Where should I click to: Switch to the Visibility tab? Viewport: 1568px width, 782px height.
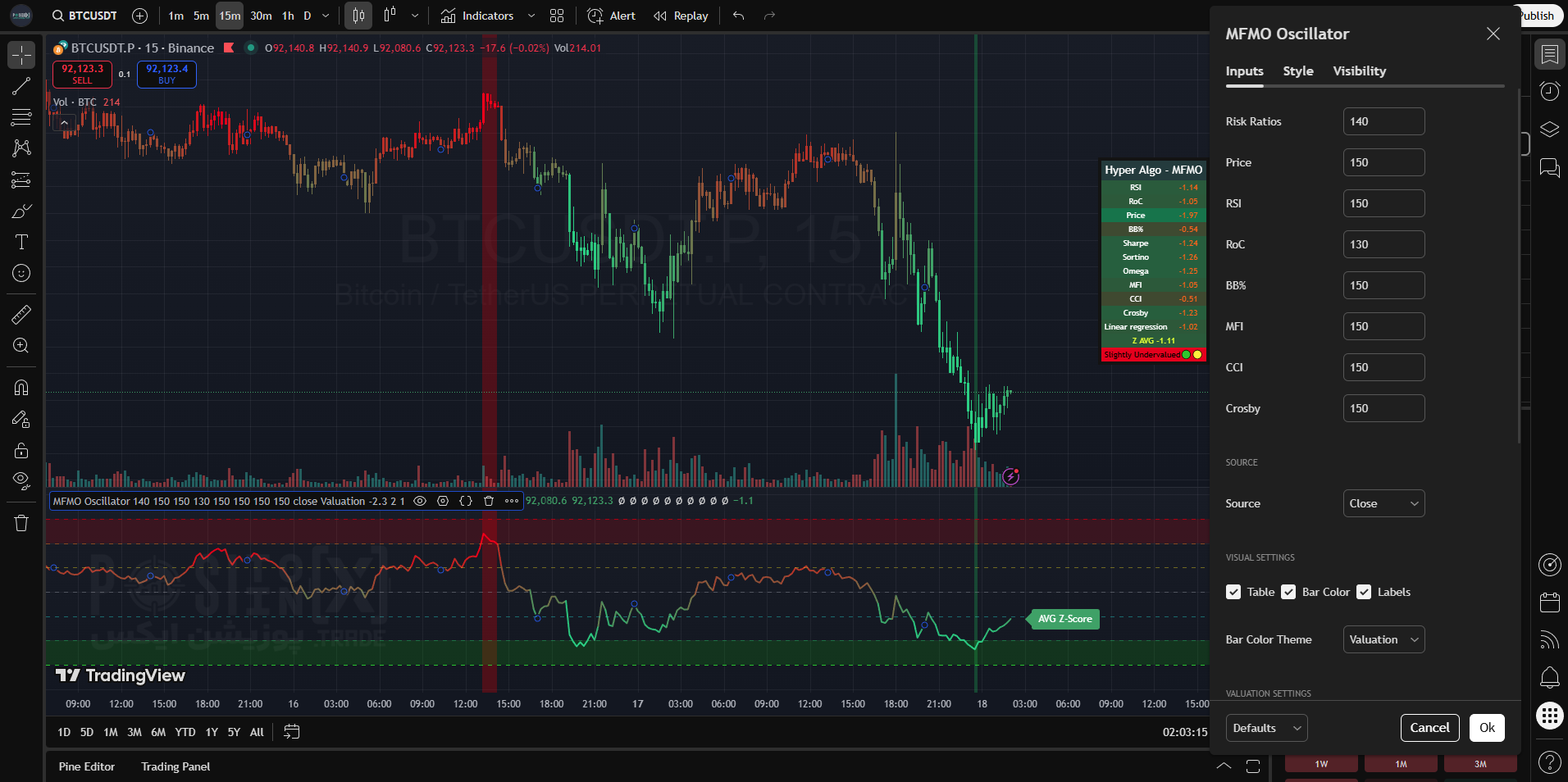tap(1359, 71)
